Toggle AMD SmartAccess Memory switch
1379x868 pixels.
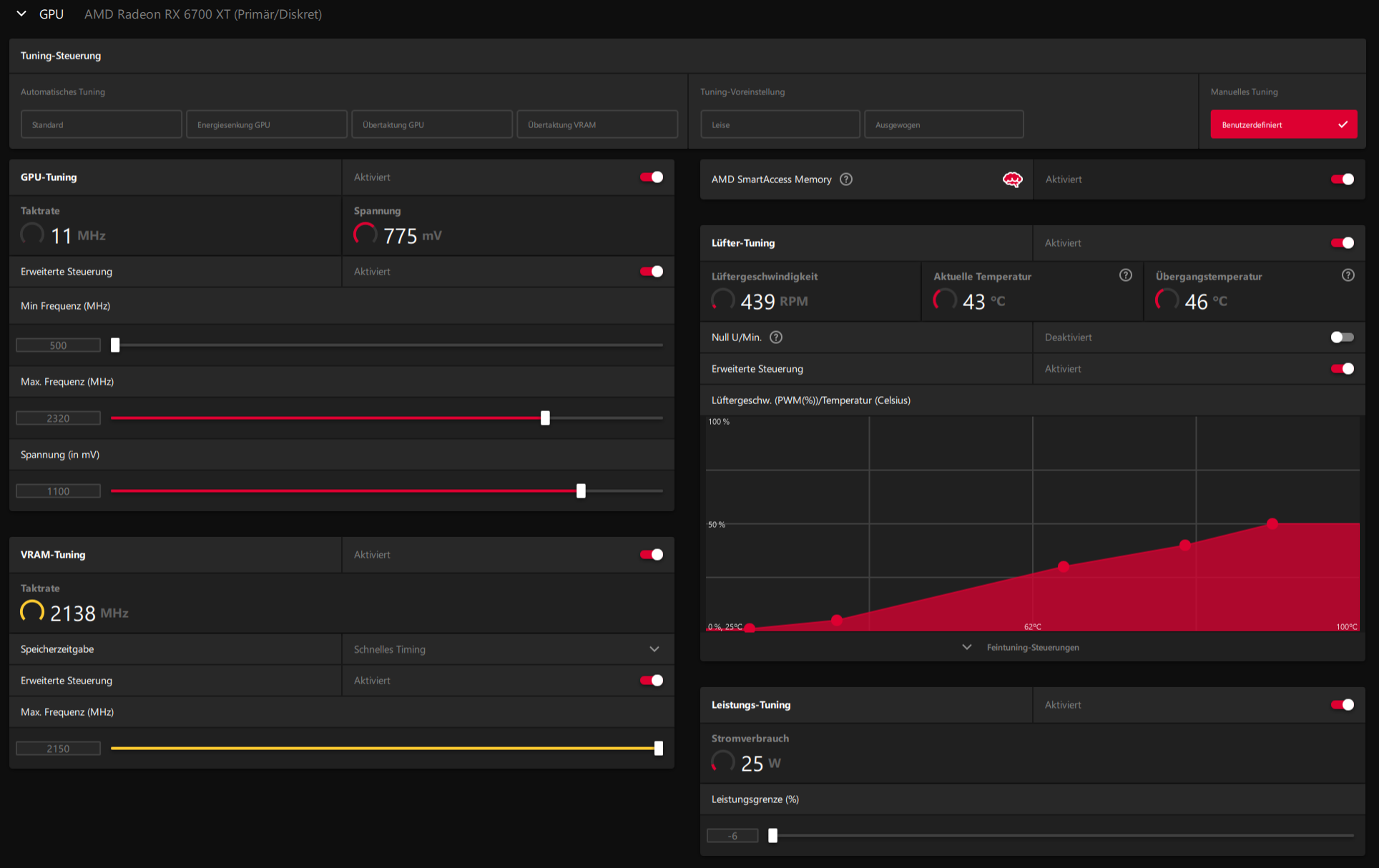coord(1343,179)
